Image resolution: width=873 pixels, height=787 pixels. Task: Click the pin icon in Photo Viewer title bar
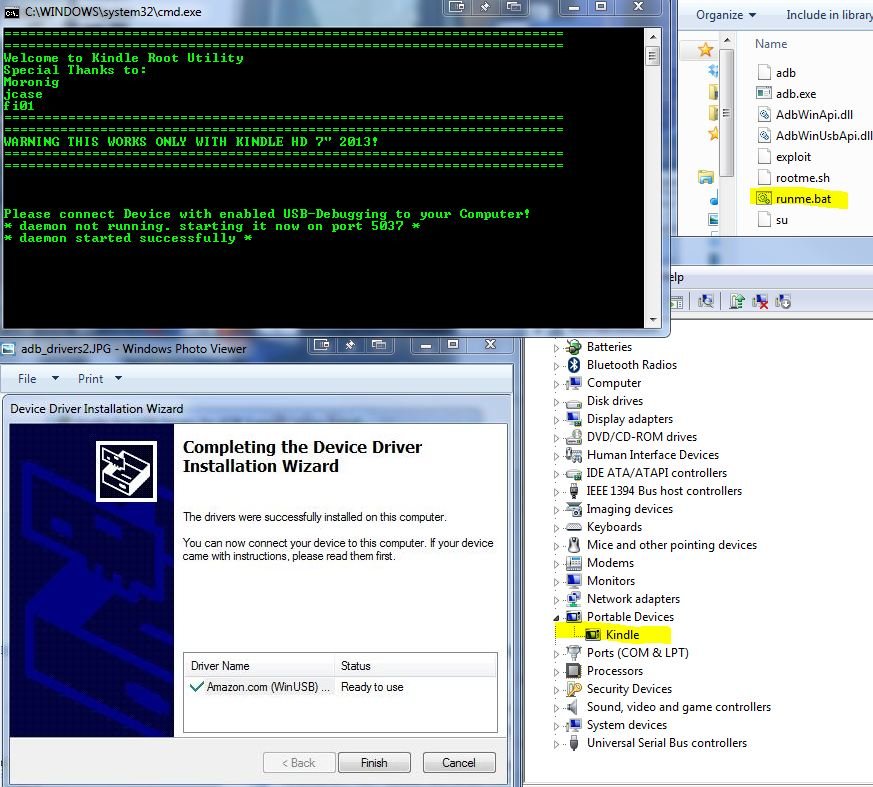click(x=350, y=345)
